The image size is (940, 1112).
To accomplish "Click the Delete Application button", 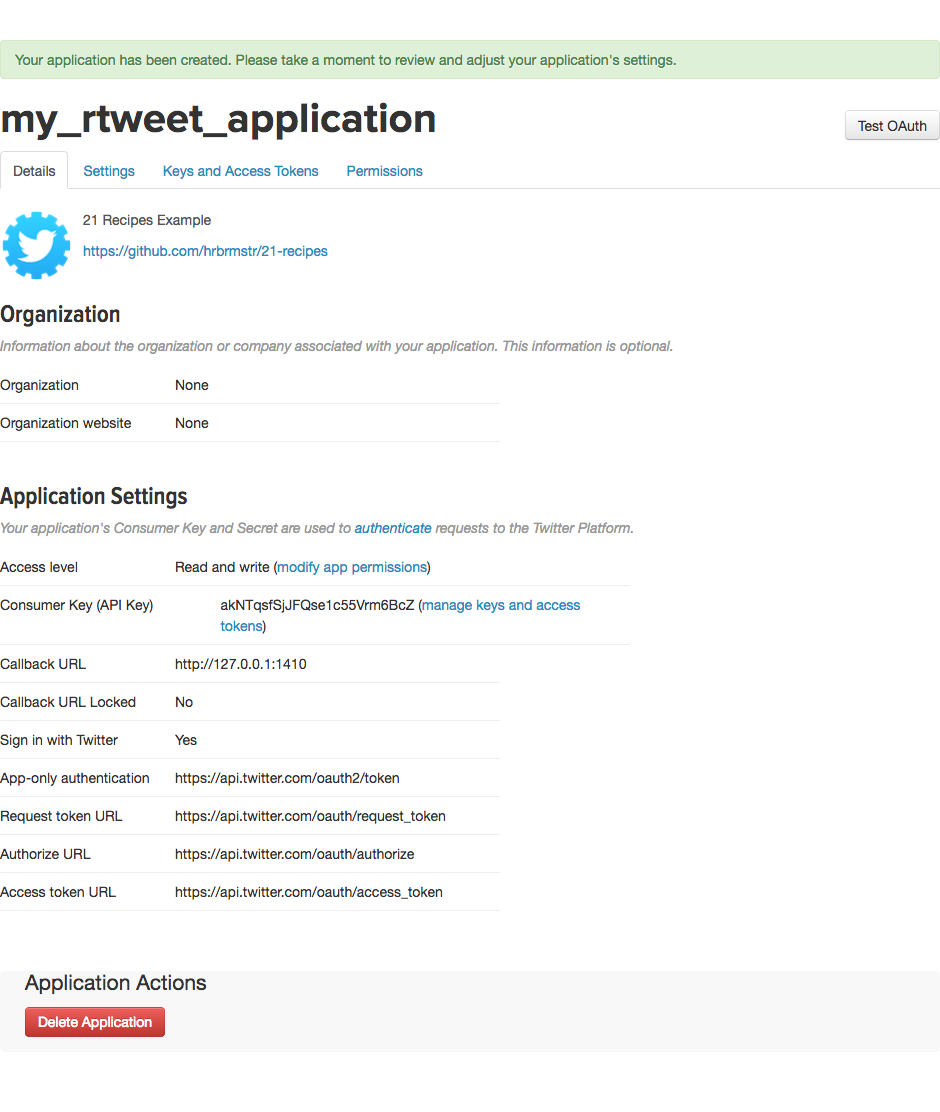I will (x=95, y=1022).
